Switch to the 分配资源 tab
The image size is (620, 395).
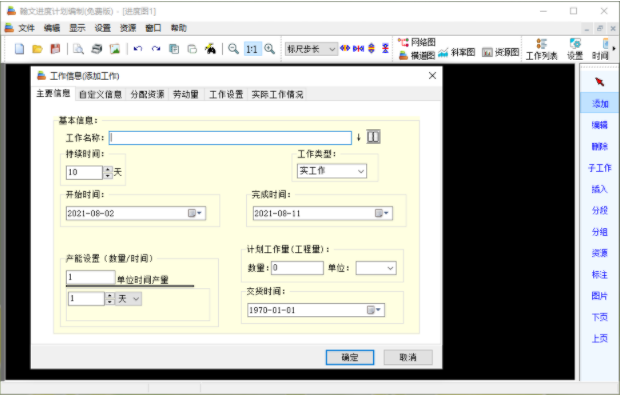click(147, 94)
